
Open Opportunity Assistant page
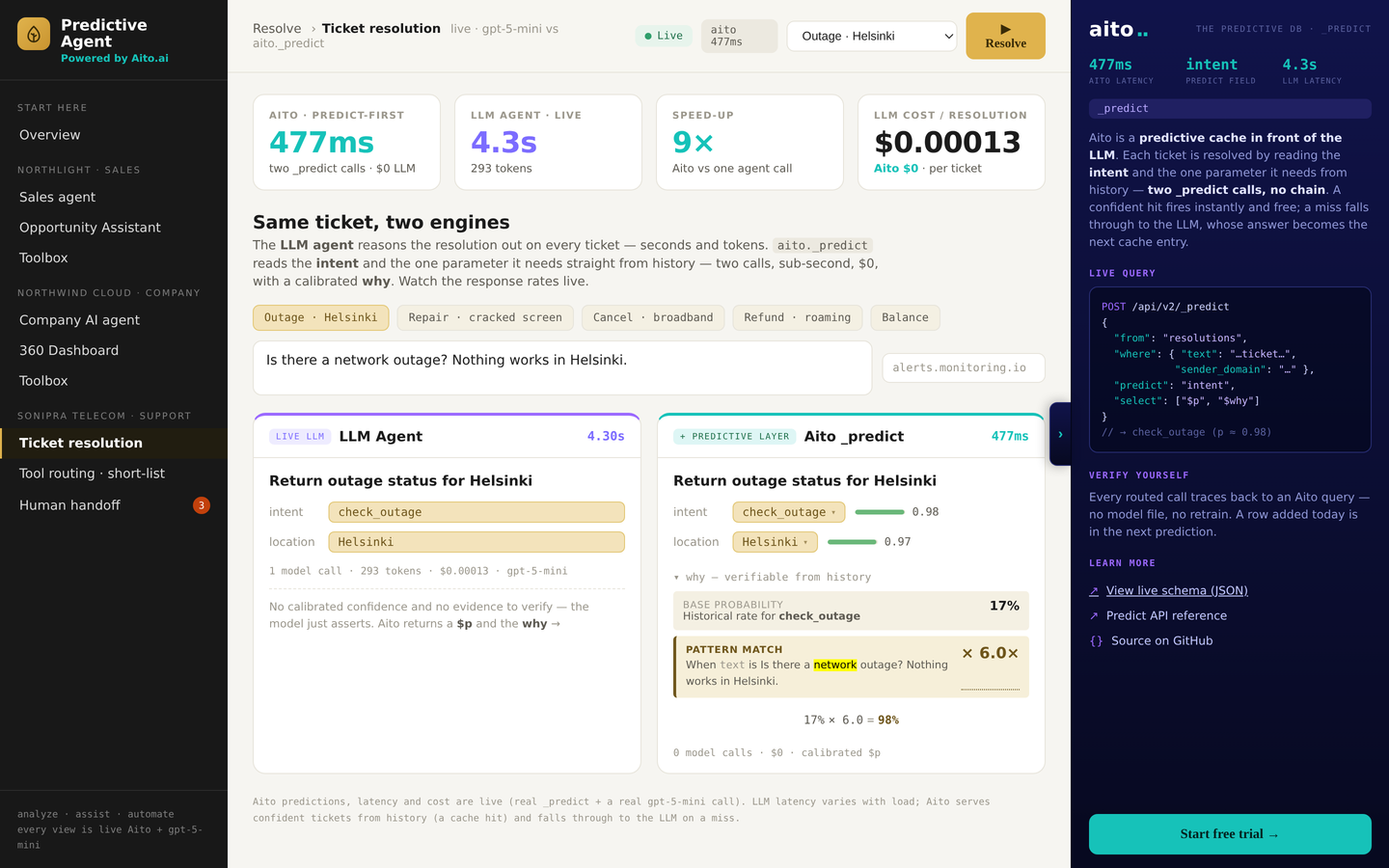pos(114,228)
